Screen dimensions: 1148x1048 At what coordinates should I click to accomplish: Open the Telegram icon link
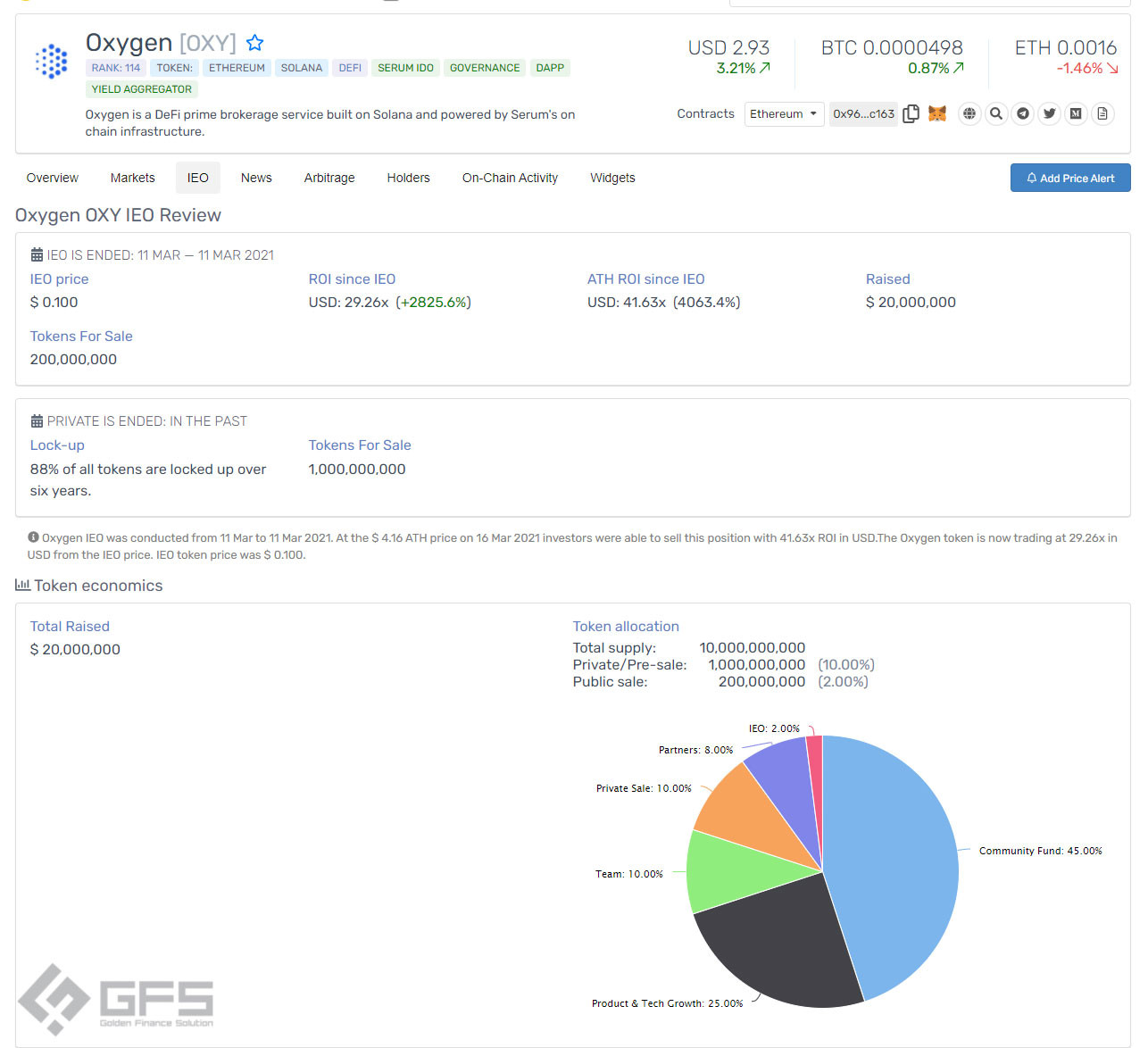(1023, 113)
